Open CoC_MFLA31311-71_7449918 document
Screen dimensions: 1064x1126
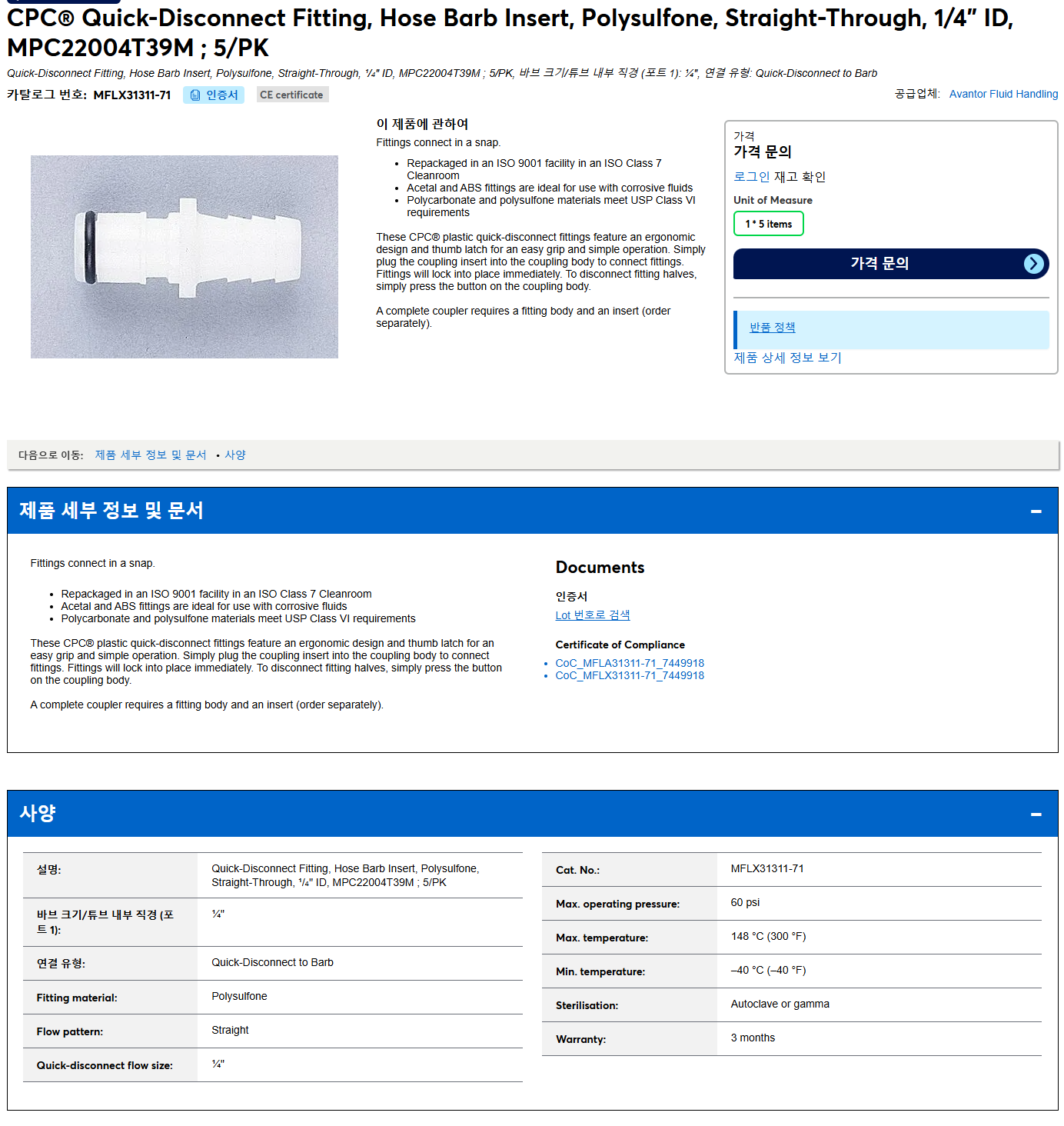pos(630,663)
